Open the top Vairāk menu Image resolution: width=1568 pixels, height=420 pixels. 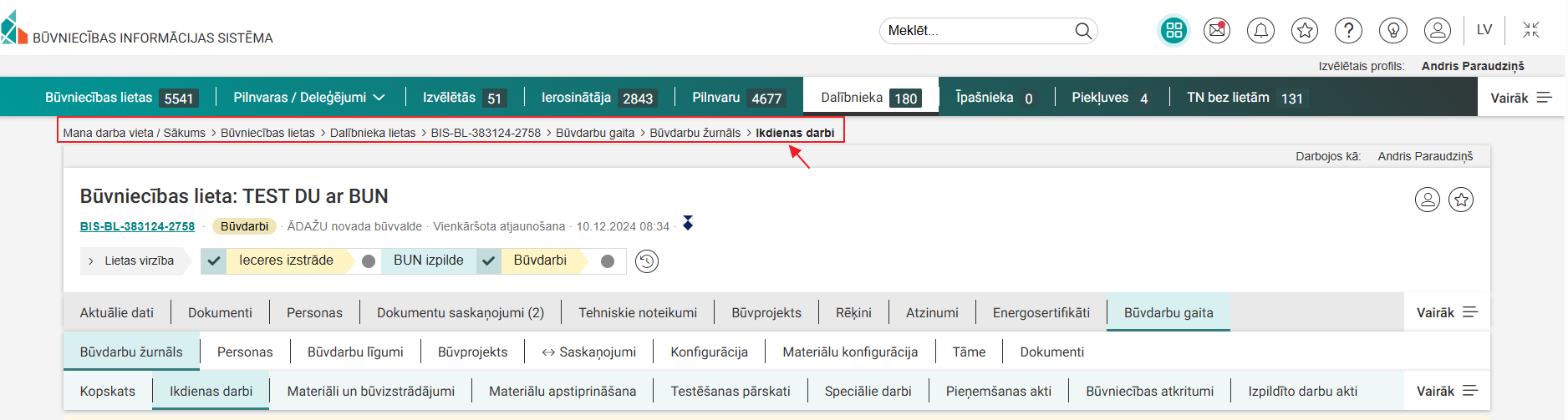pos(1520,98)
